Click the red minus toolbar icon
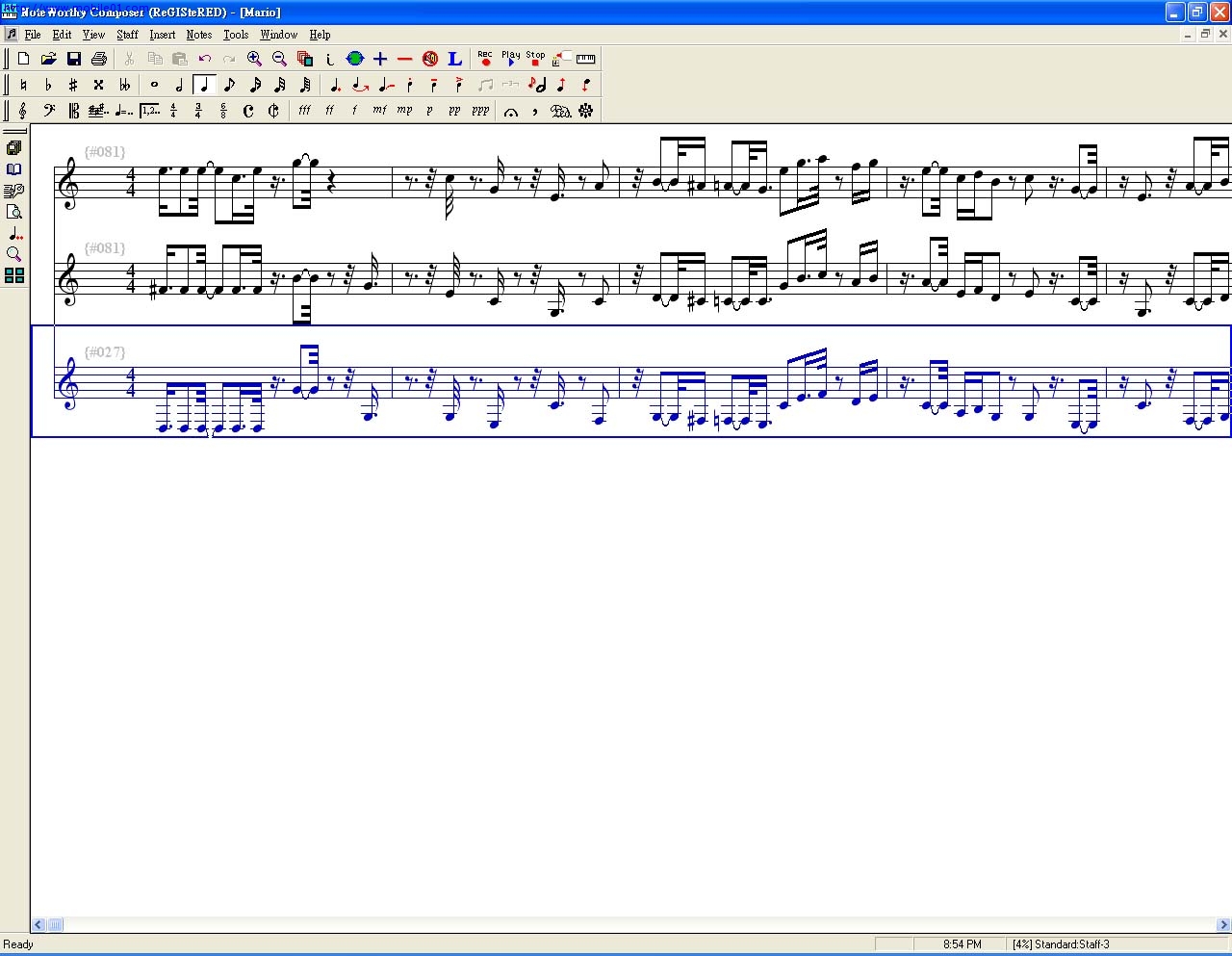The image size is (1232, 956). pos(405,59)
